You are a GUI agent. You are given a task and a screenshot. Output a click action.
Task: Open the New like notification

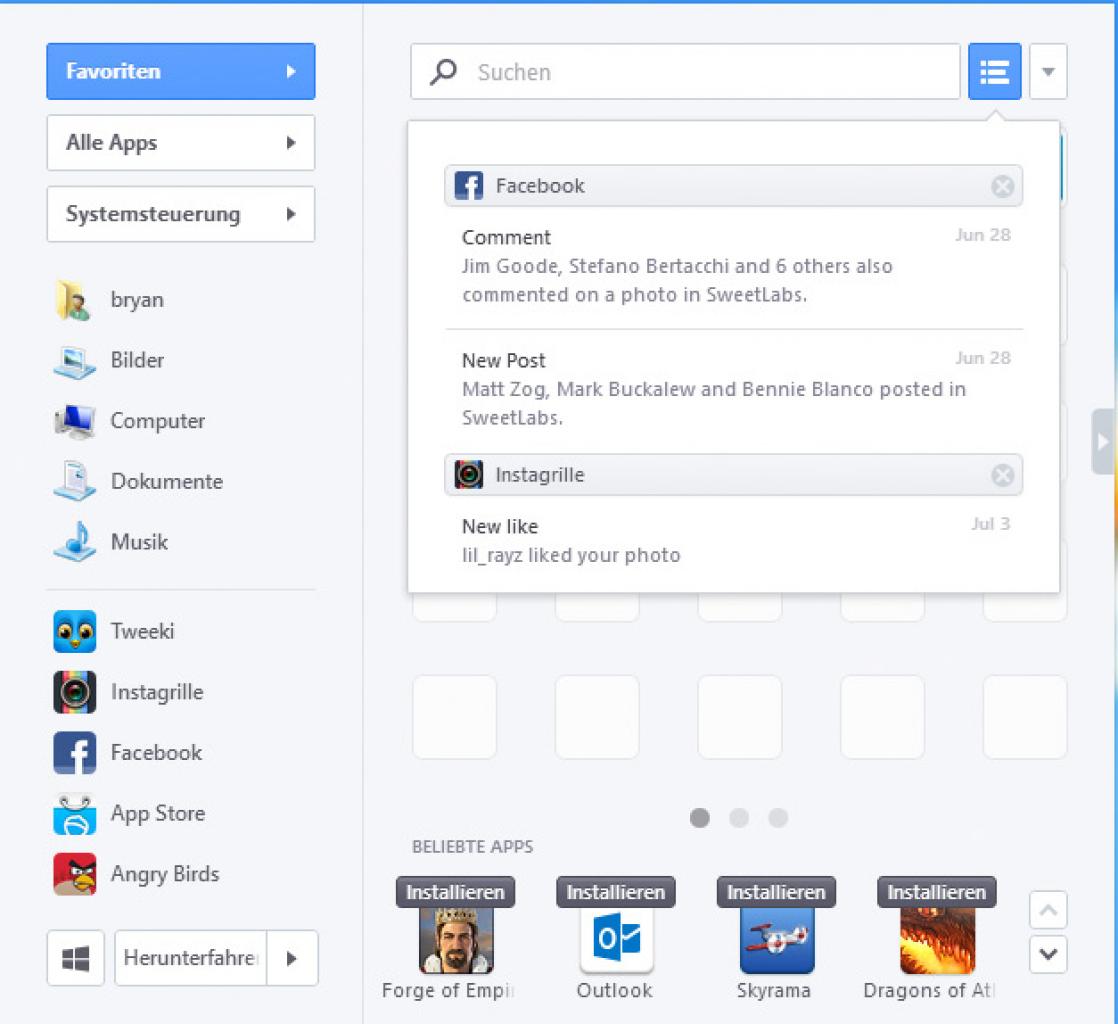pos(734,541)
